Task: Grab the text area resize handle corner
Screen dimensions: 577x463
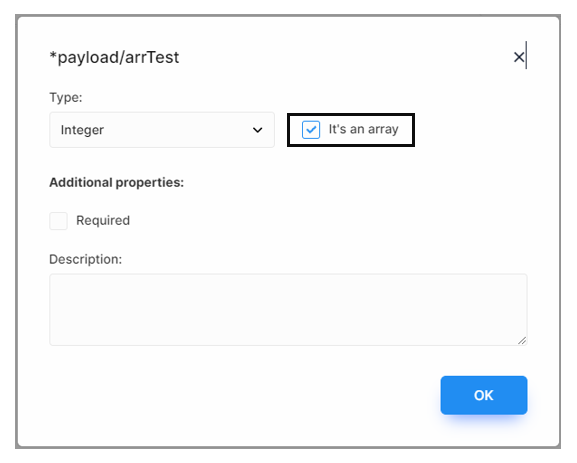Action: (x=522, y=340)
